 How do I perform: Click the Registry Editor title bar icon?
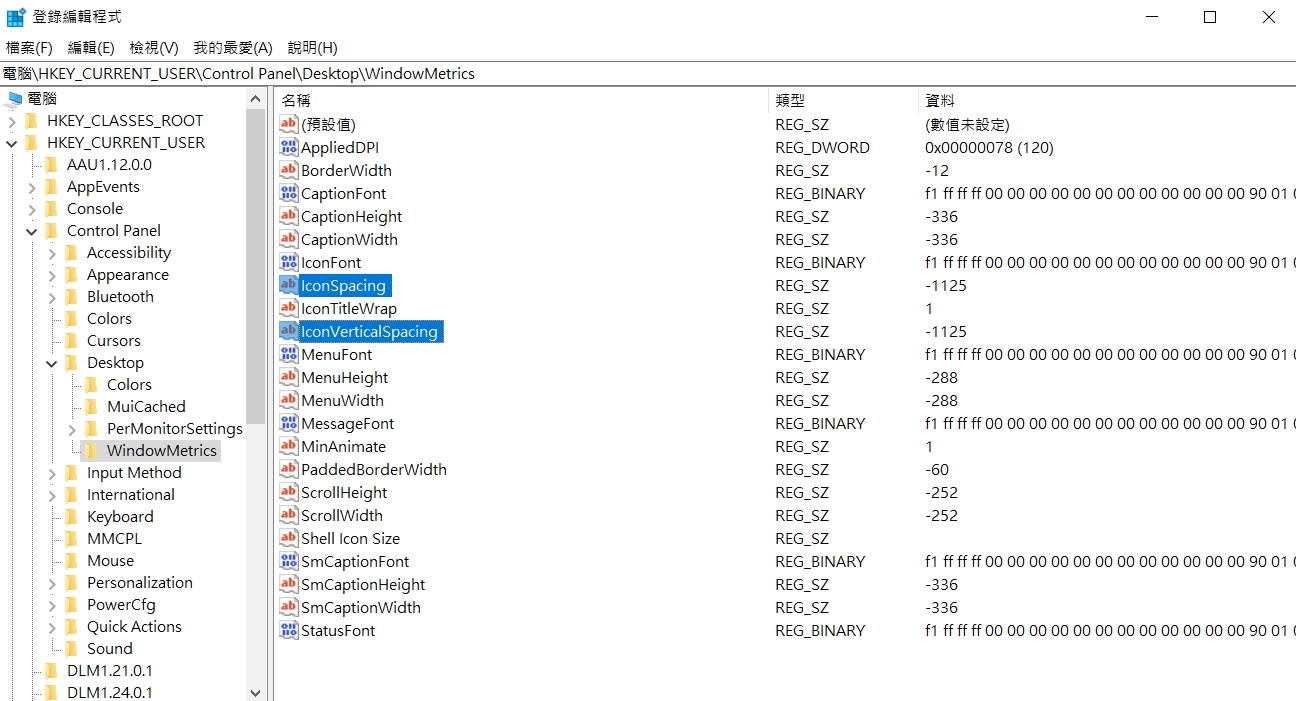16,17
